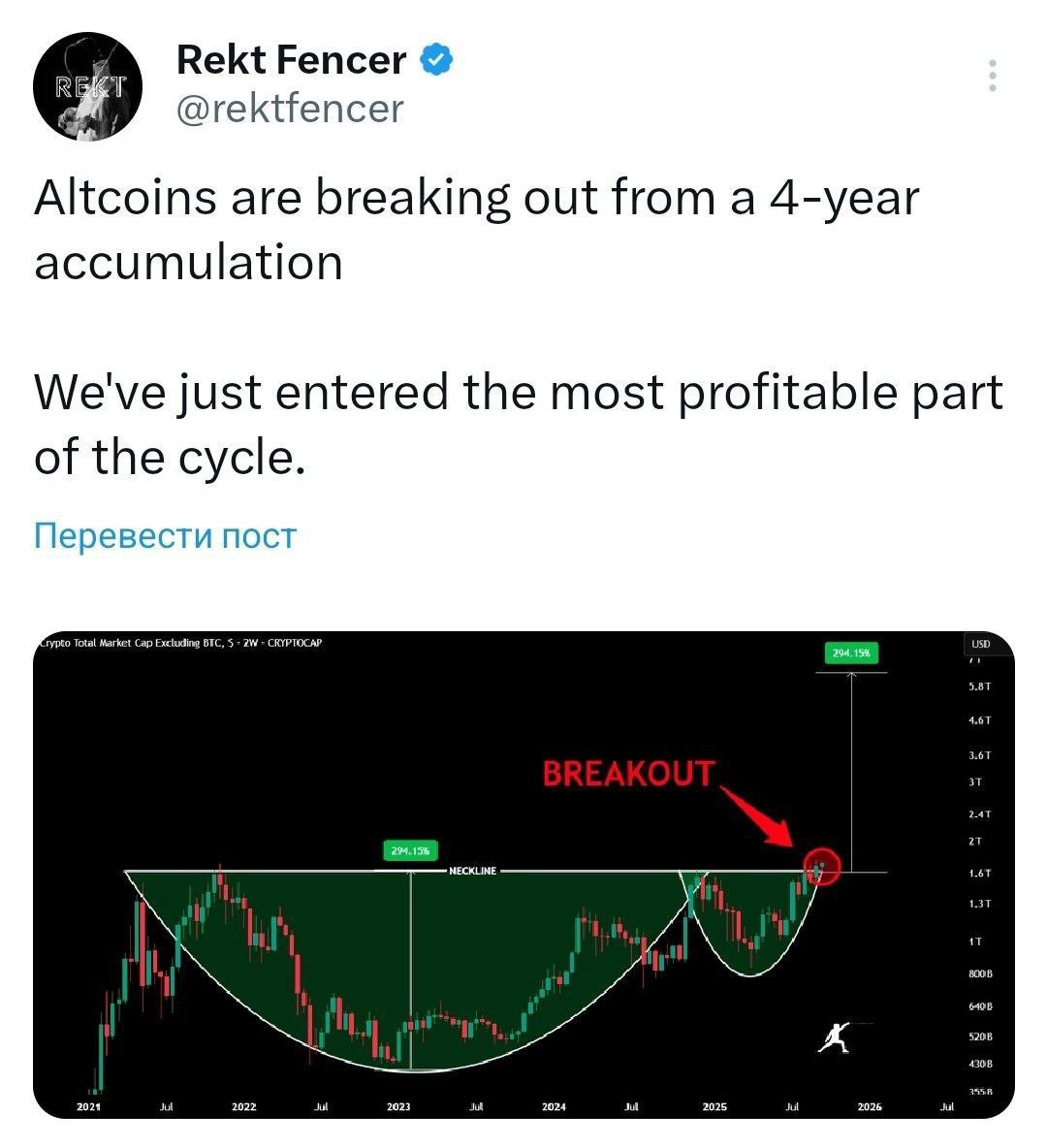Open the altcoin chart image
The image size is (1047, 1148).
click(x=523, y=875)
